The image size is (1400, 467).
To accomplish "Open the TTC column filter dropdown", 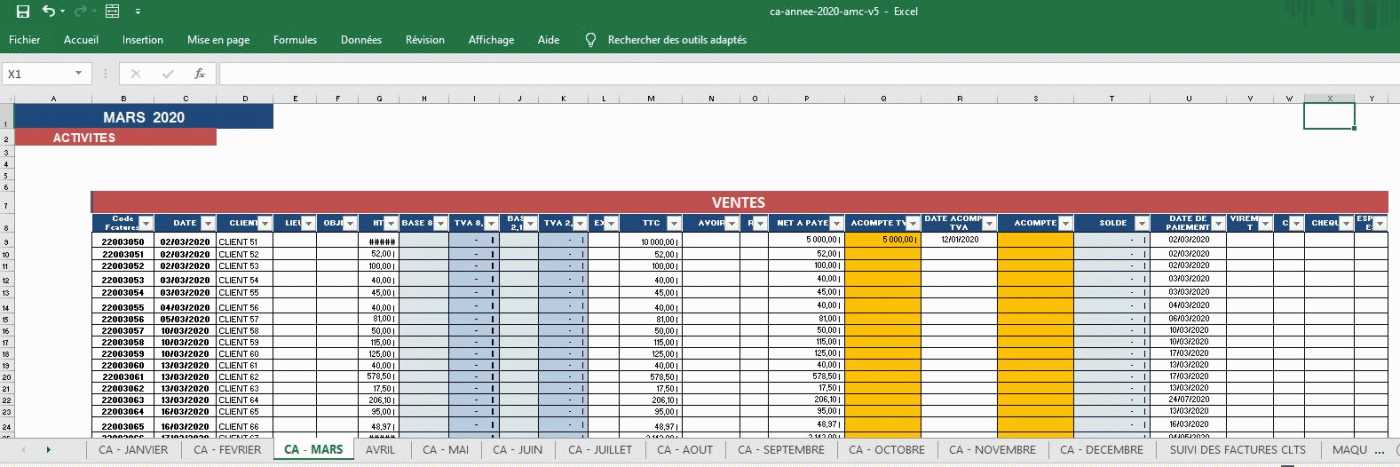I will (672, 223).
